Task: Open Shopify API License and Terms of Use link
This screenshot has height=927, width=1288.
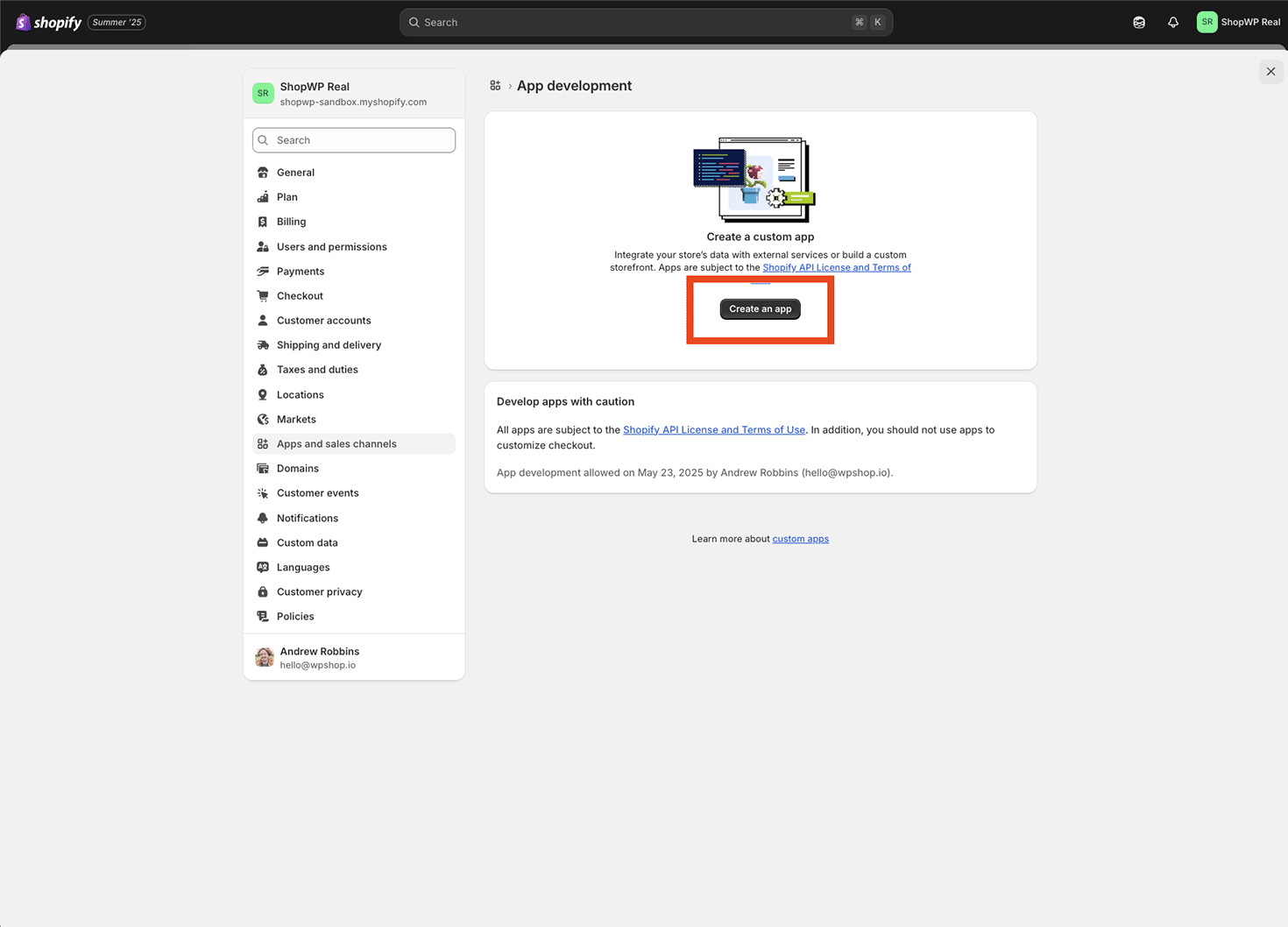Action: pos(714,430)
